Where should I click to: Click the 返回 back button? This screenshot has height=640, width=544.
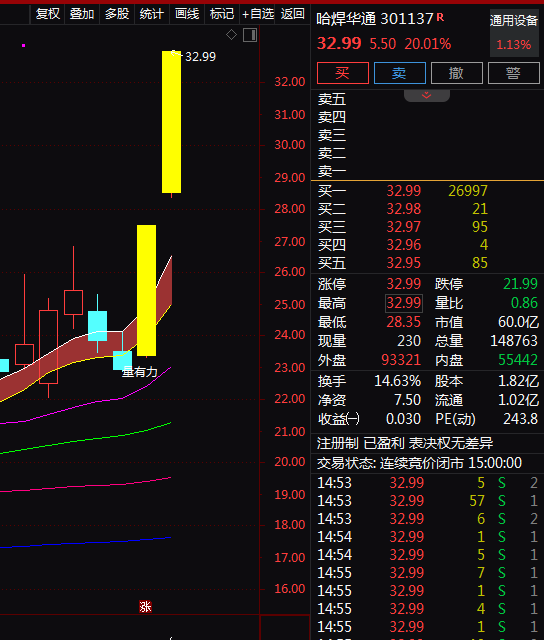pyautogui.click(x=293, y=14)
